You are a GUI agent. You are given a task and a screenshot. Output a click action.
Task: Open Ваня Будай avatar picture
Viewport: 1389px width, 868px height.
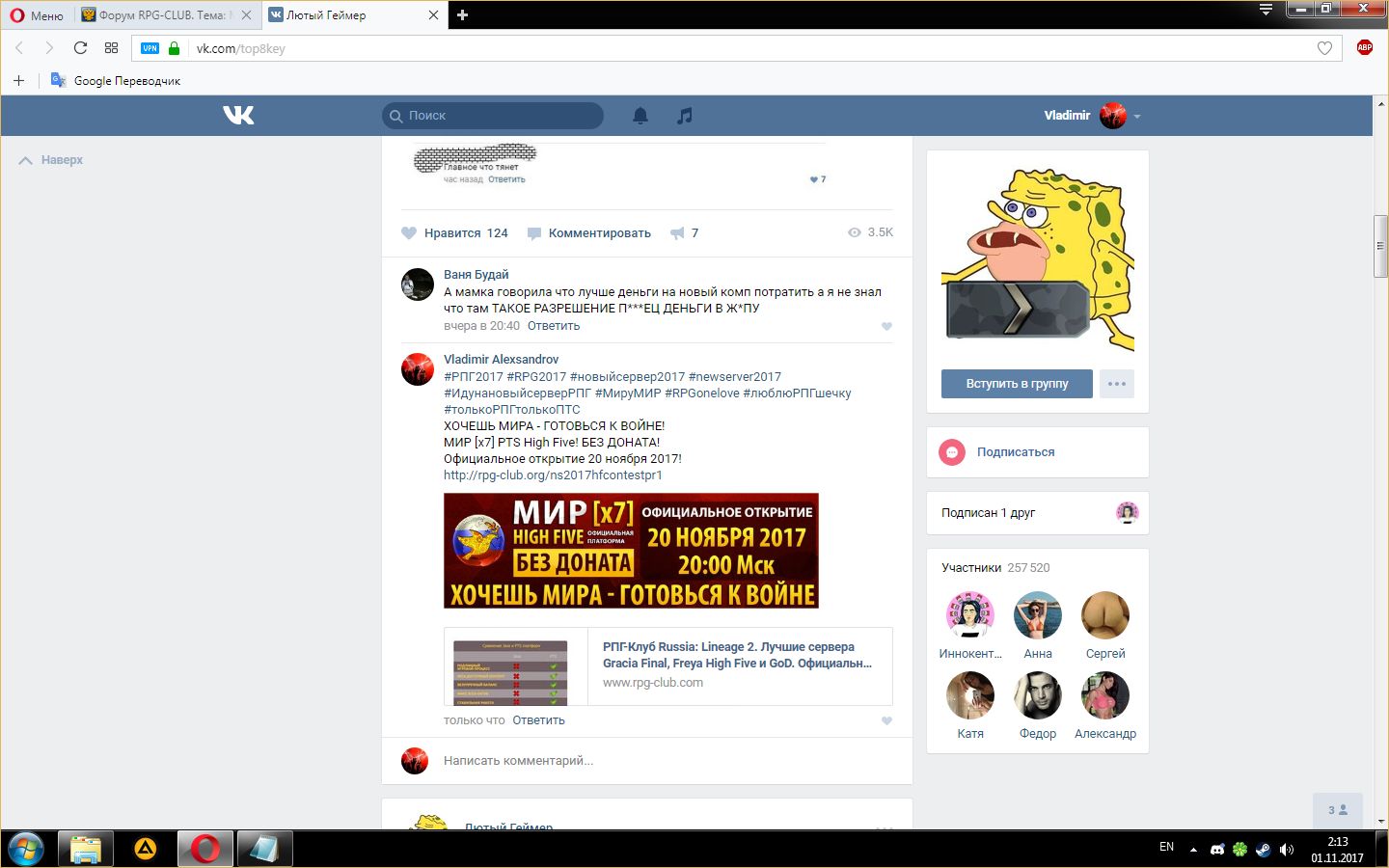click(418, 284)
